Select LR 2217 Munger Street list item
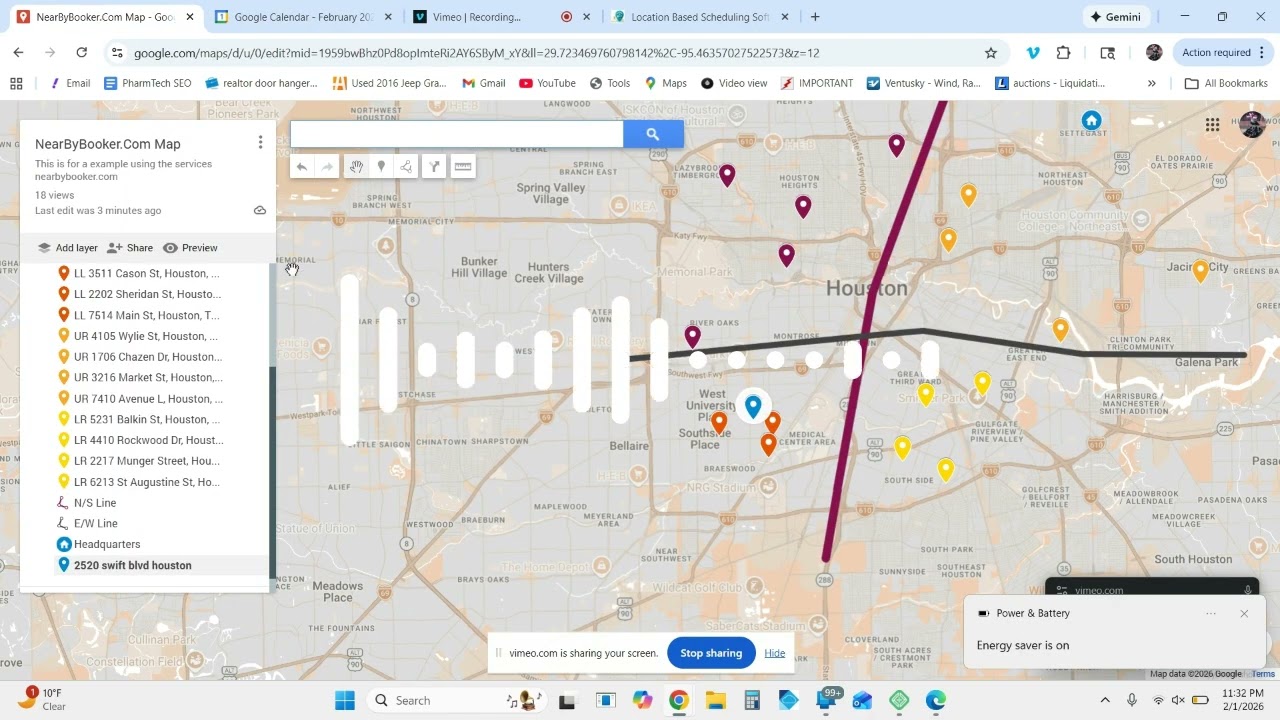This screenshot has width=1280, height=720. pyautogui.click(x=147, y=461)
